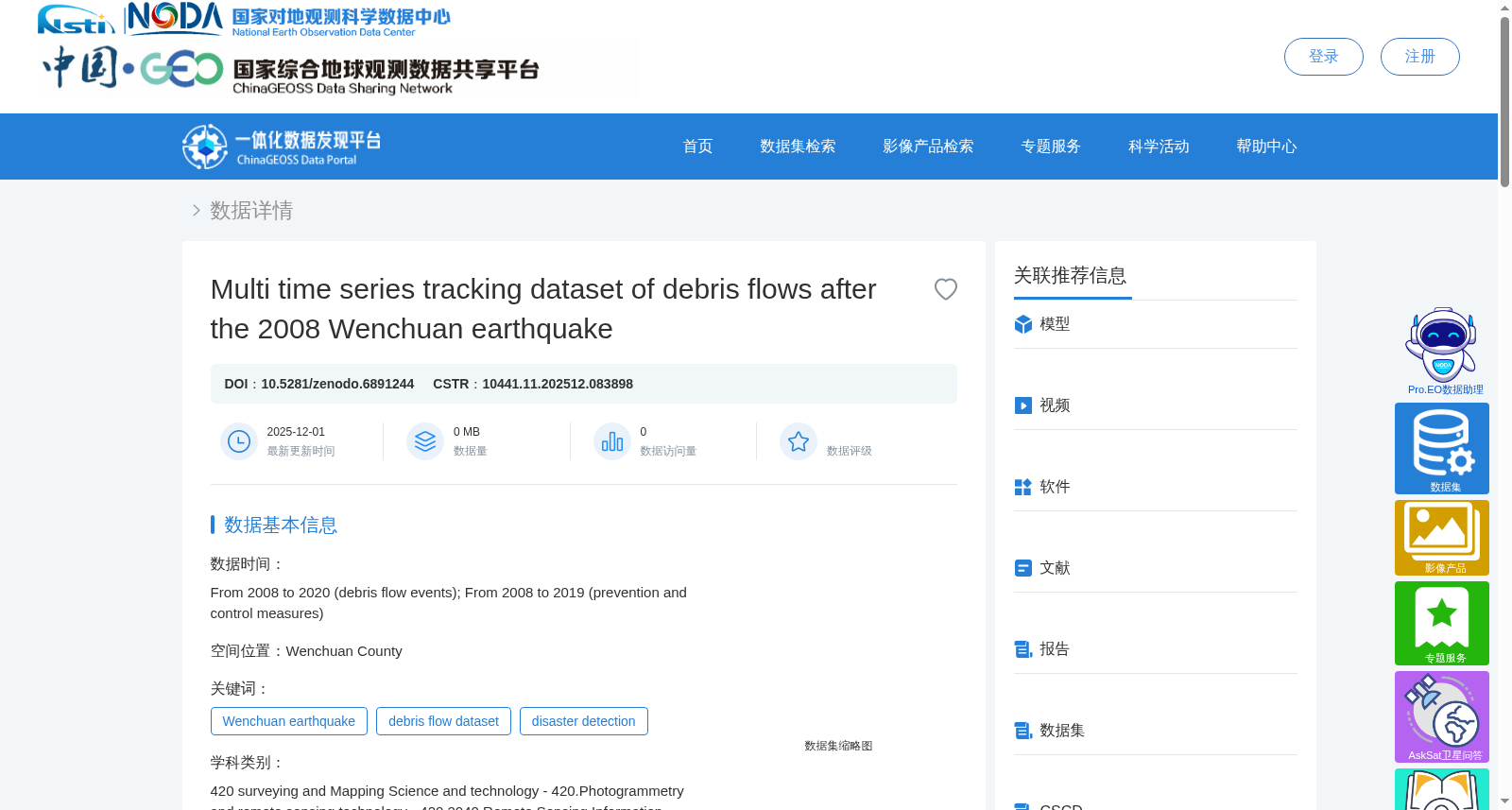The height and width of the screenshot is (810, 1512).
Task: Click the 注册 button
Action: [x=1419, y=57]
